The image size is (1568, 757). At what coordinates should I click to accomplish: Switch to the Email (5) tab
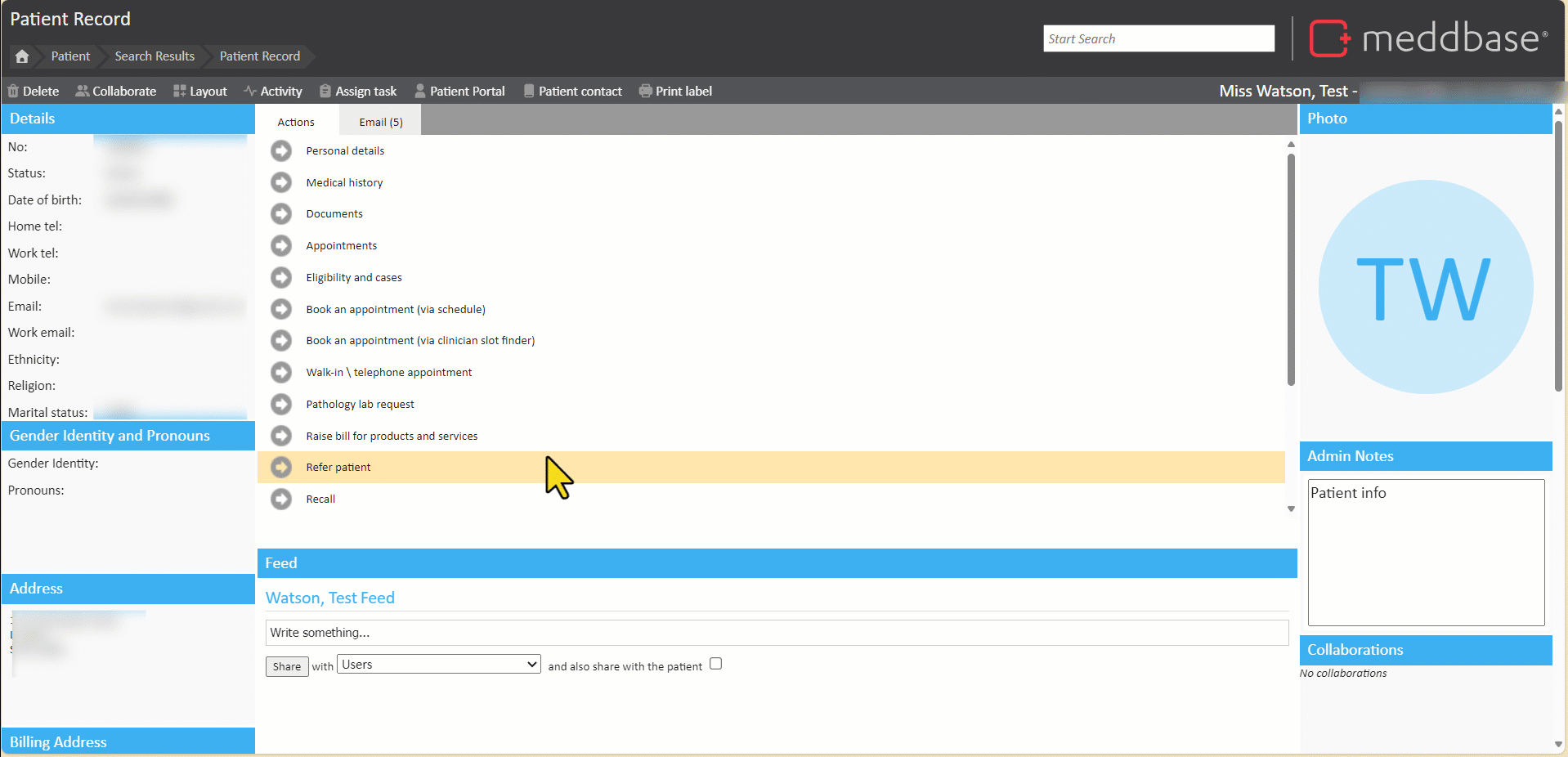click(x=381, y=122)
